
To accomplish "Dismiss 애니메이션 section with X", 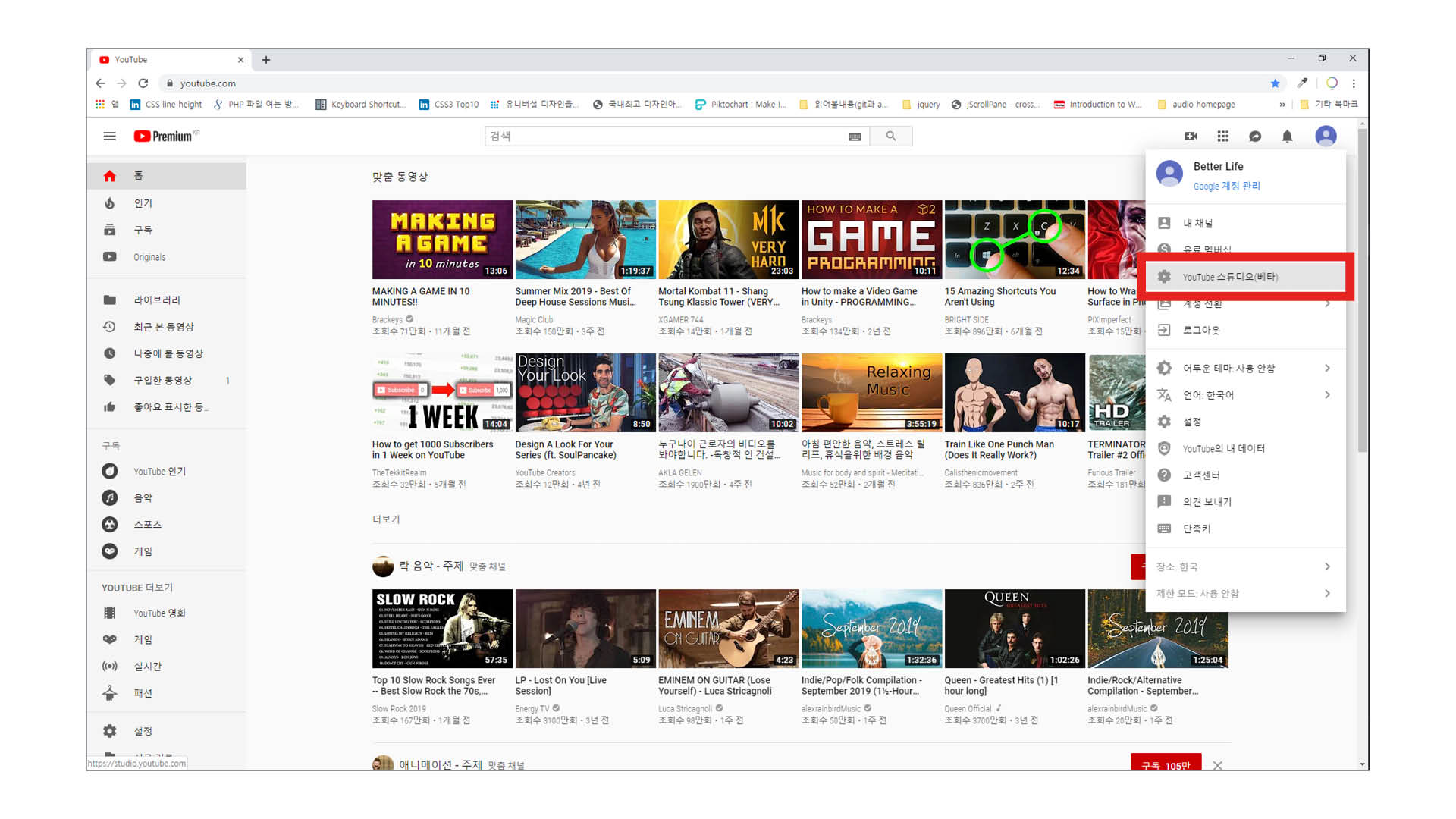I will (x=1217, y=765).
